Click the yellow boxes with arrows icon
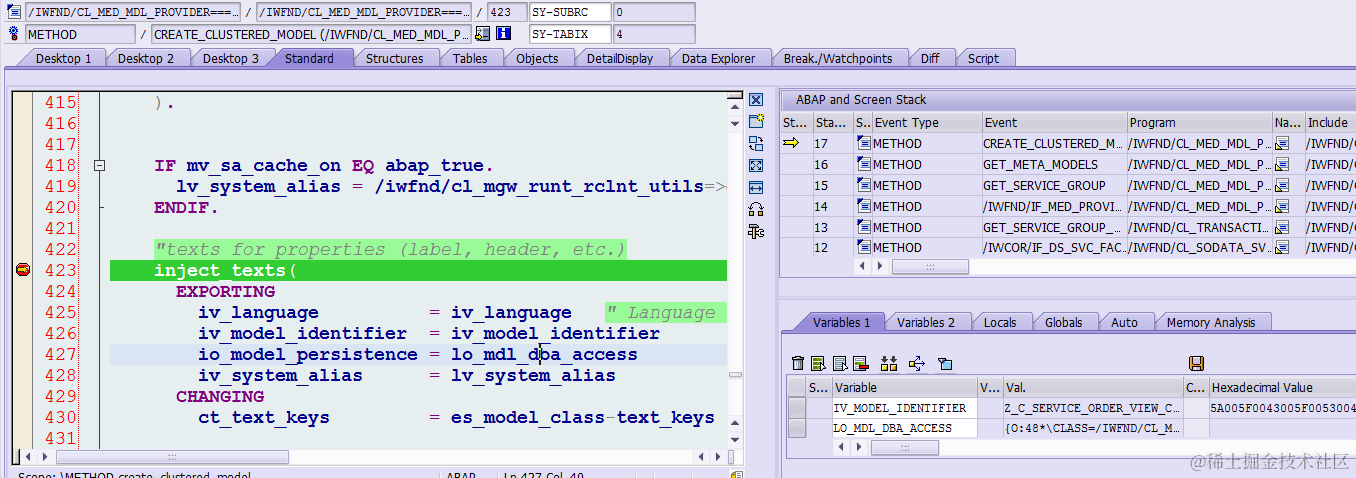Screen dimensions: 1356x478 click(x=889, y=363)
